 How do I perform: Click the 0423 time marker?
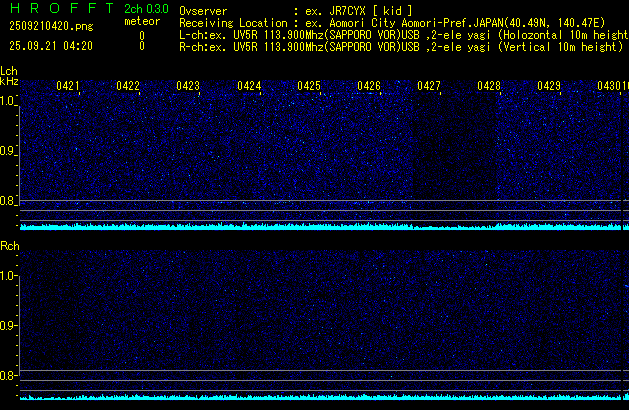pos(188,87)
